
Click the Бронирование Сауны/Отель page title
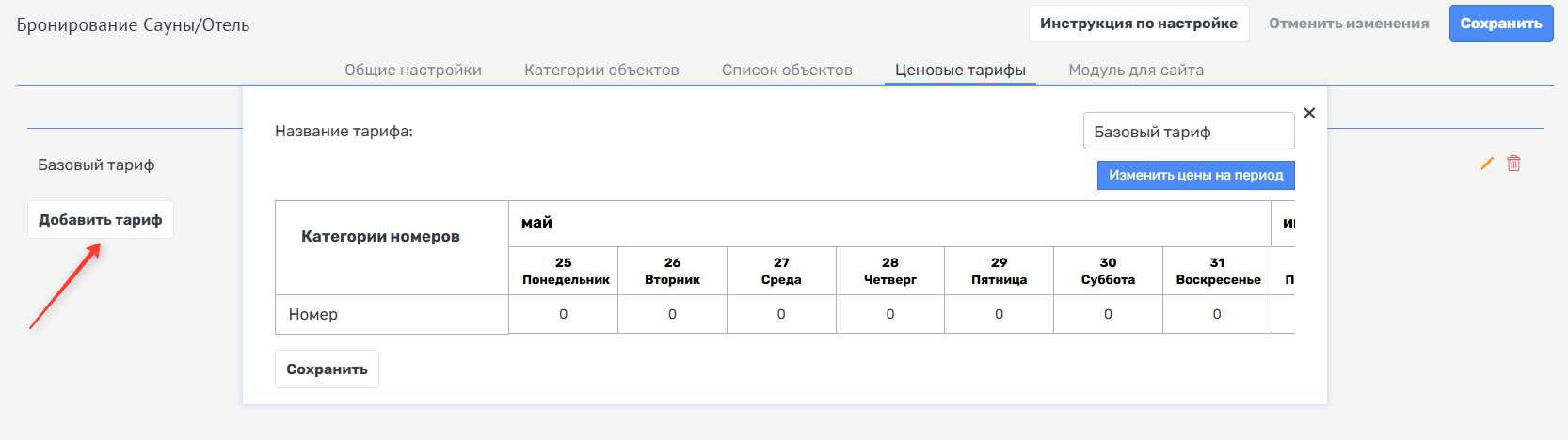[x=133, y=25]
